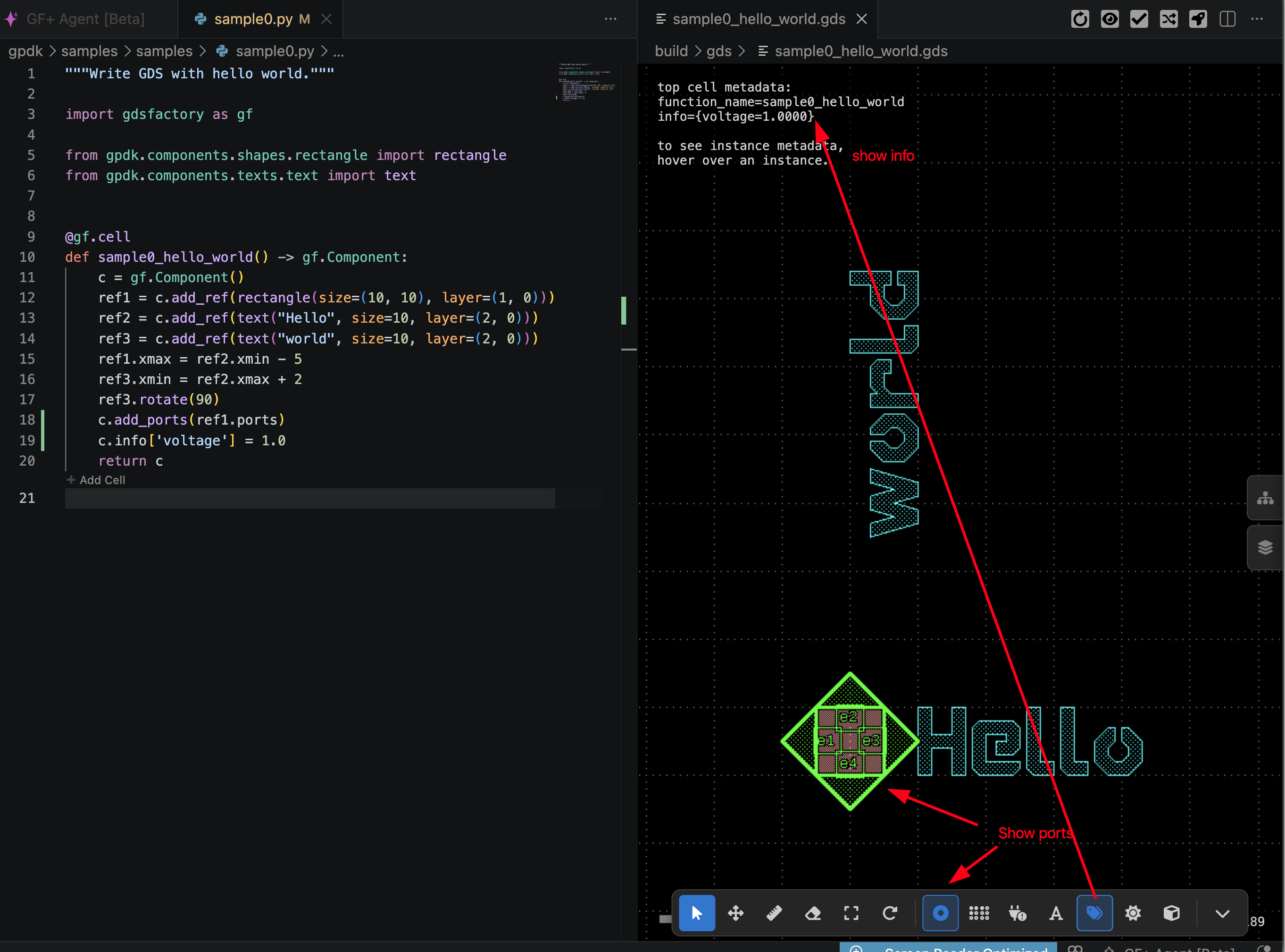Click the split editor layout icon
This screenshot has height=952, width=1285.
coord(1227,19)
